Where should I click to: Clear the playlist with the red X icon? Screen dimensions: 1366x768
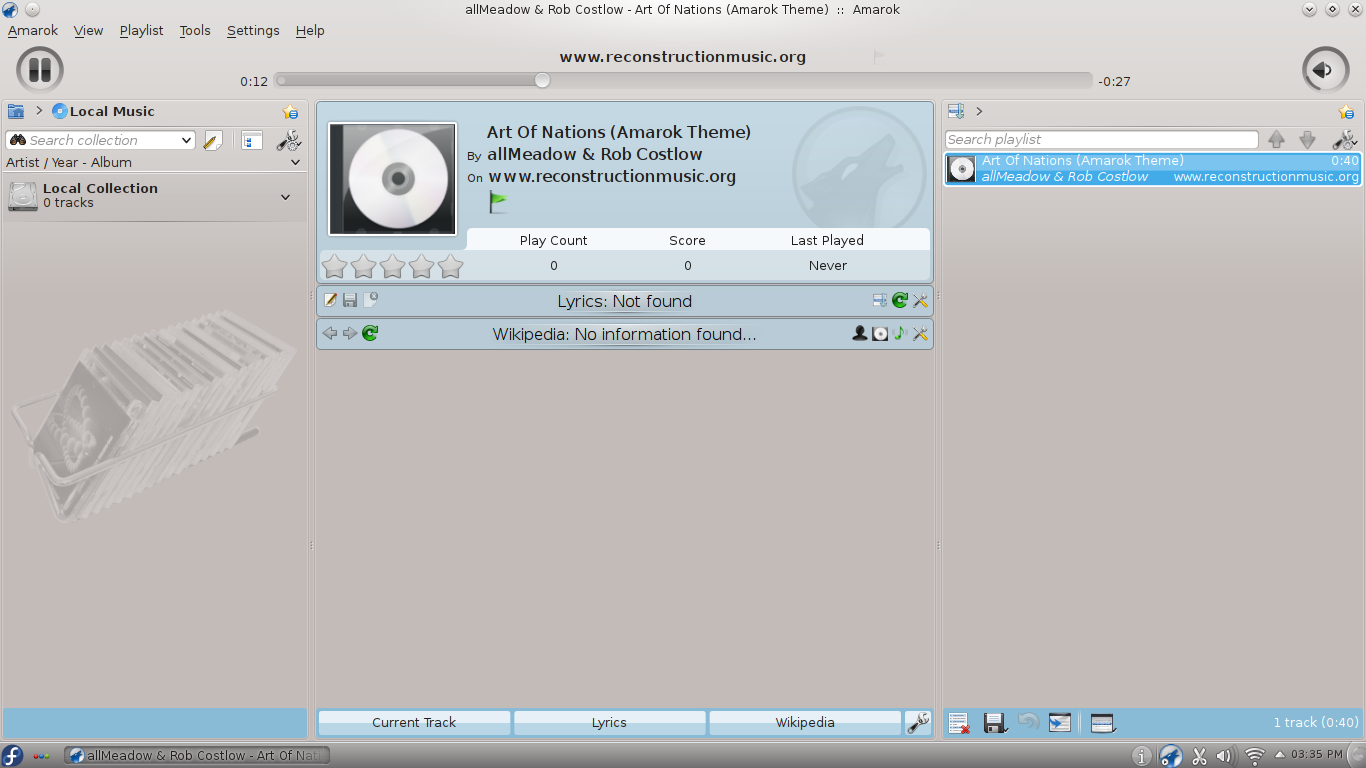coord(959,723)
